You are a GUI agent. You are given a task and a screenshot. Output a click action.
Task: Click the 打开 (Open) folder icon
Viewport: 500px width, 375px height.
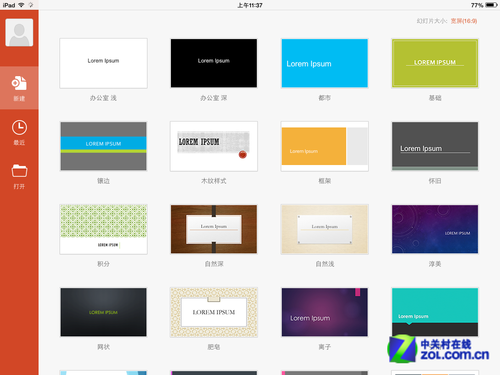tap(19, 171)
